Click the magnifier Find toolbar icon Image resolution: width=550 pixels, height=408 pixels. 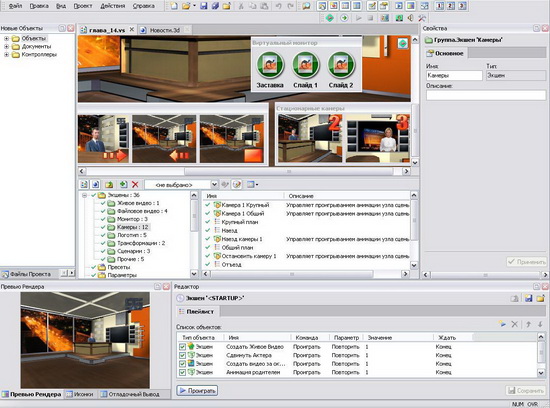point(306,6)
